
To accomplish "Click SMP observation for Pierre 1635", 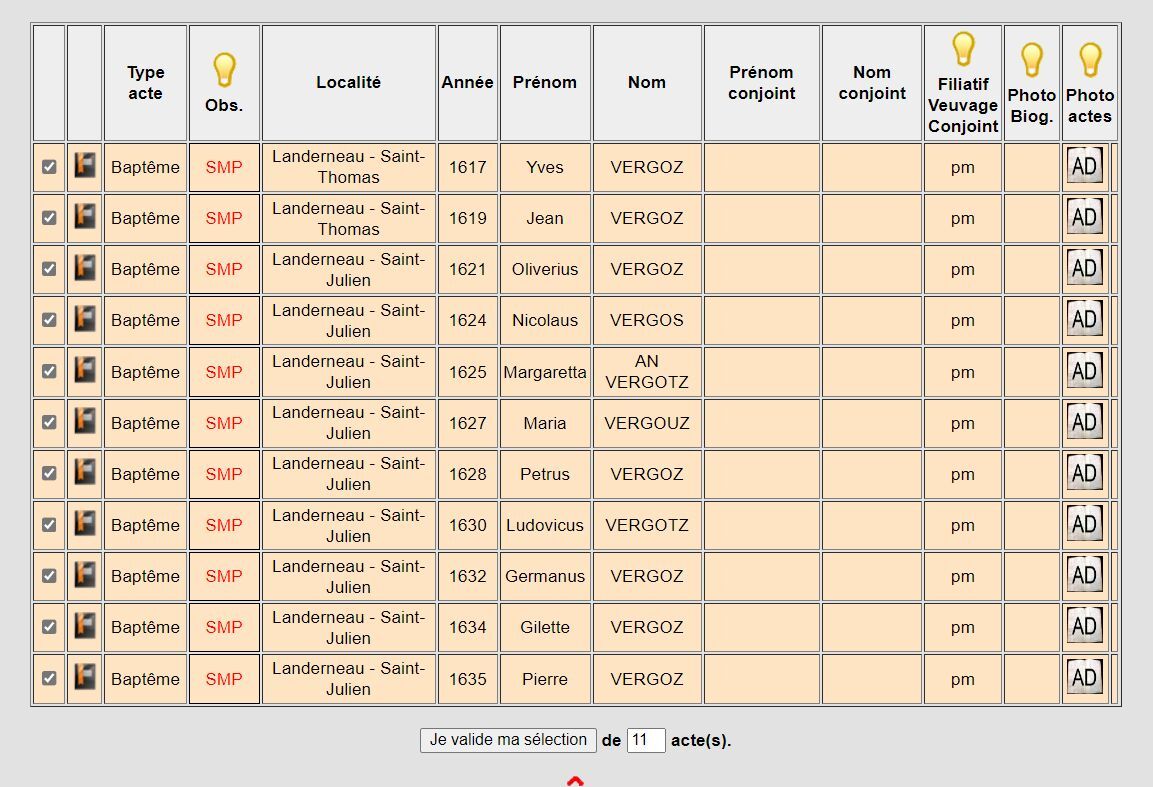I will [x=224, y=679].
